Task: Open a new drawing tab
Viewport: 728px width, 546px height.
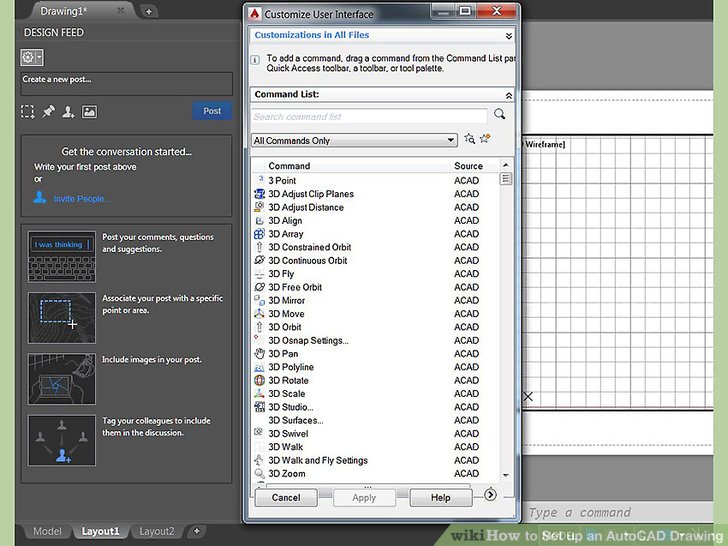Action: (x=149, y=12)
